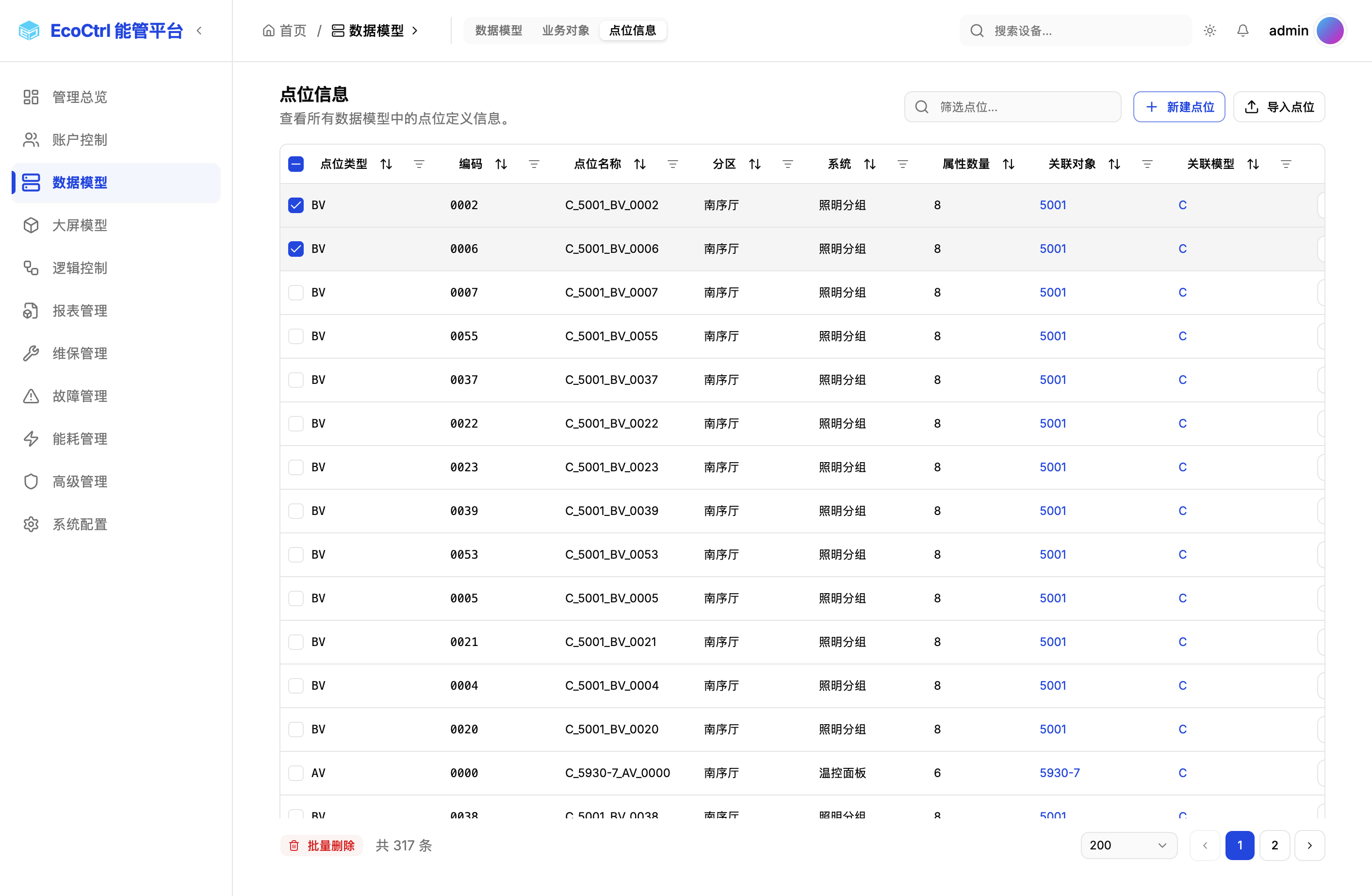1372x896 pixels.
Task: Click current page 1 button
Action: pyautogui.click(x=1240, y=845)
